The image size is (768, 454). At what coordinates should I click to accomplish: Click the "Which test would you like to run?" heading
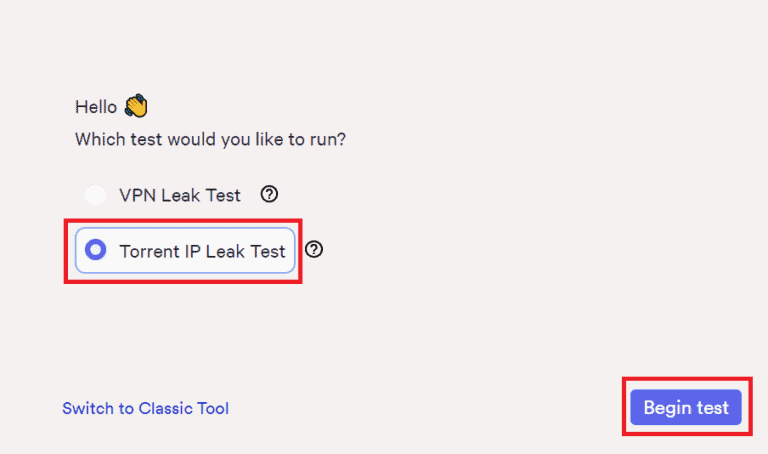[x=210, y=139]
